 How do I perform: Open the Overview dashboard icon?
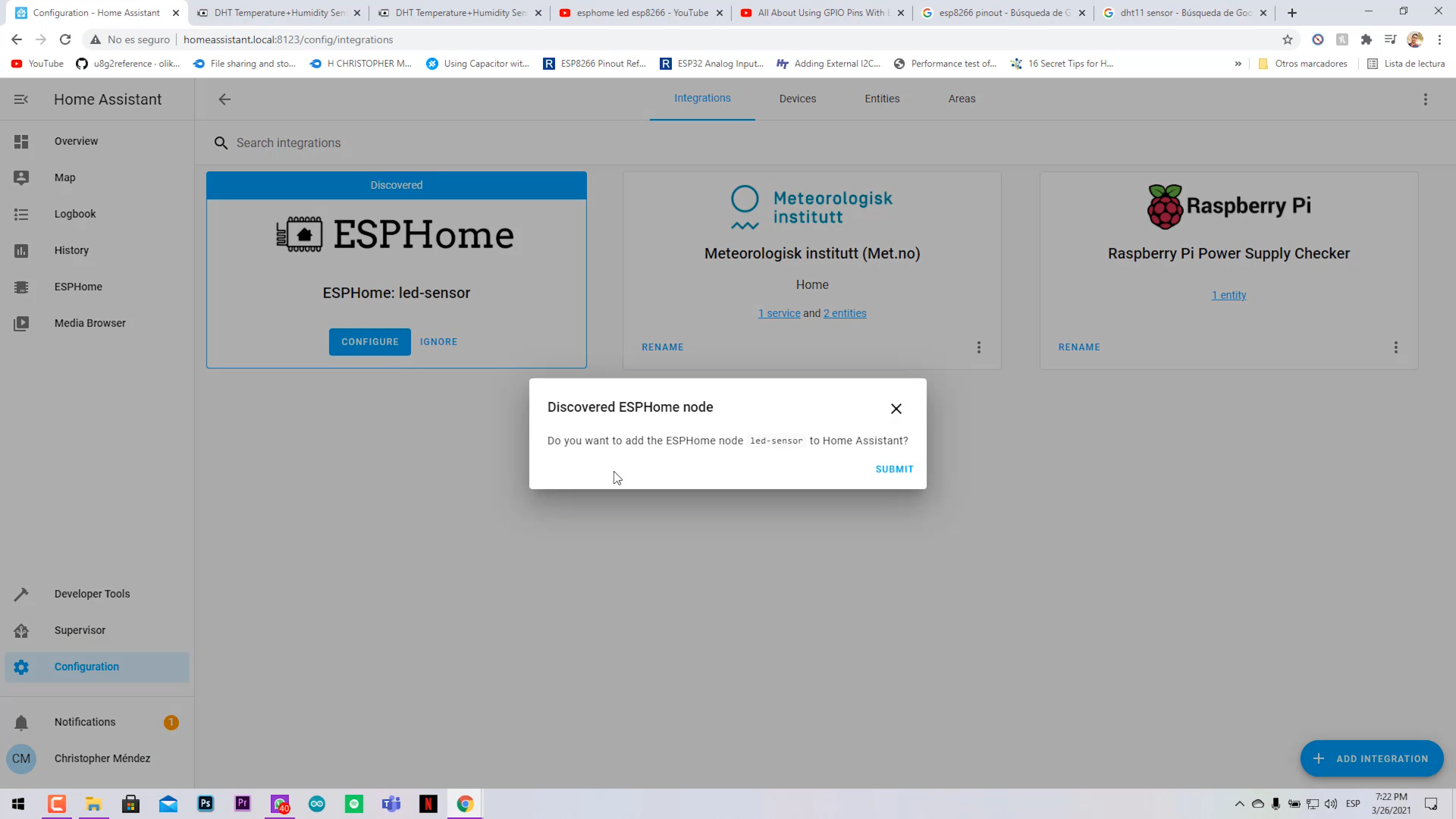(x=21, y=142)
